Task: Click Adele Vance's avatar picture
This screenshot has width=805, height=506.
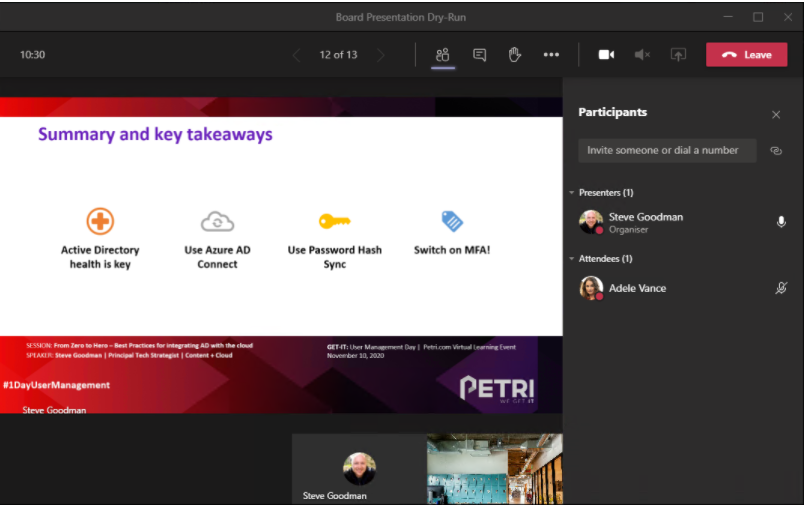Action: 591,288
